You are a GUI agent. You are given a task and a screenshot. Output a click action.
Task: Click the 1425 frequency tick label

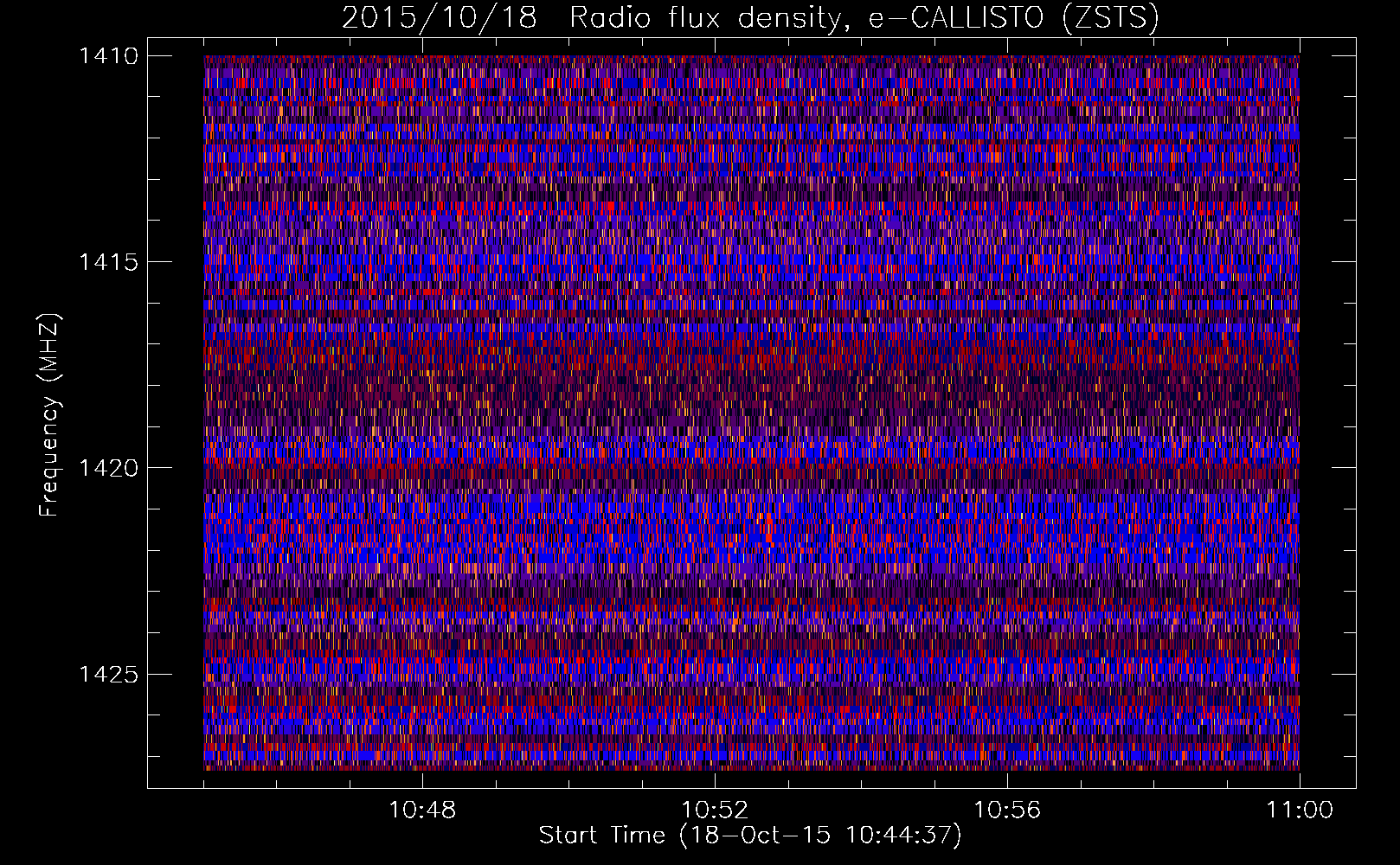coord(108,674)
